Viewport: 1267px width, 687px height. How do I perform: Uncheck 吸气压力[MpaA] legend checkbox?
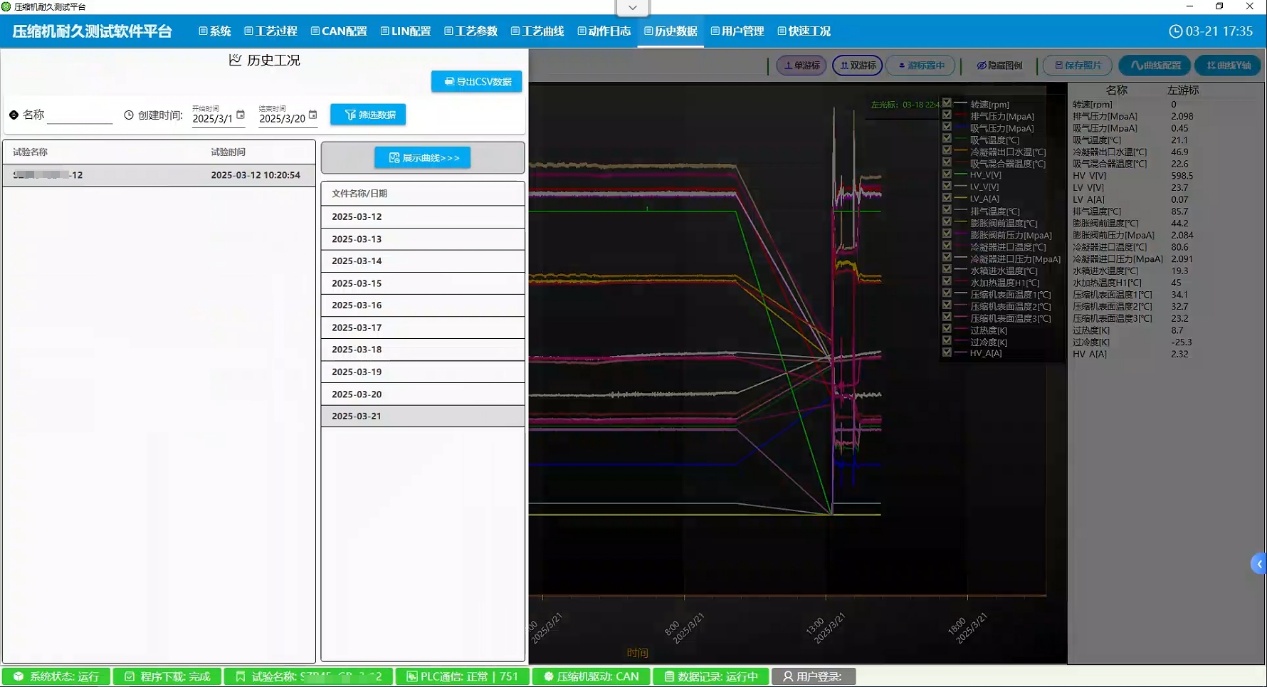946,127
